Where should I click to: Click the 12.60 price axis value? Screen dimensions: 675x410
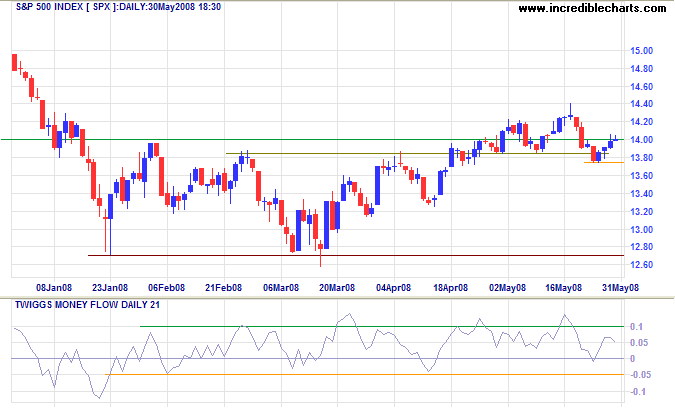click(x=641, y=264)
